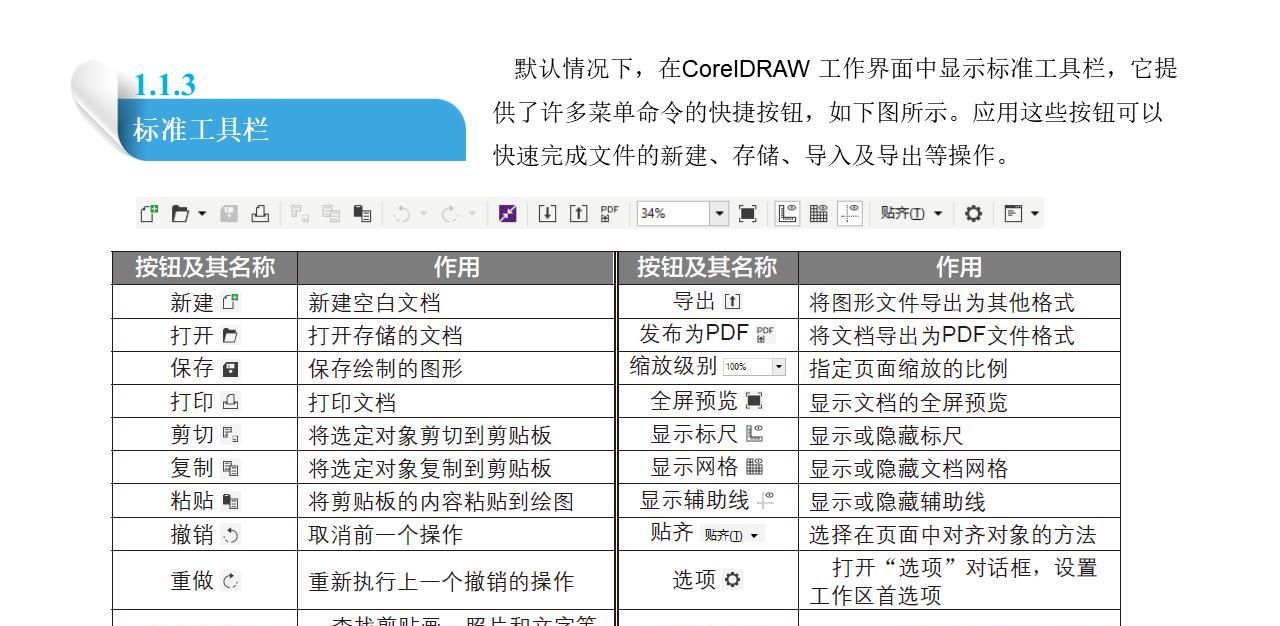Click the 贴齐 dropdown sample in the table row

[732, 535]
